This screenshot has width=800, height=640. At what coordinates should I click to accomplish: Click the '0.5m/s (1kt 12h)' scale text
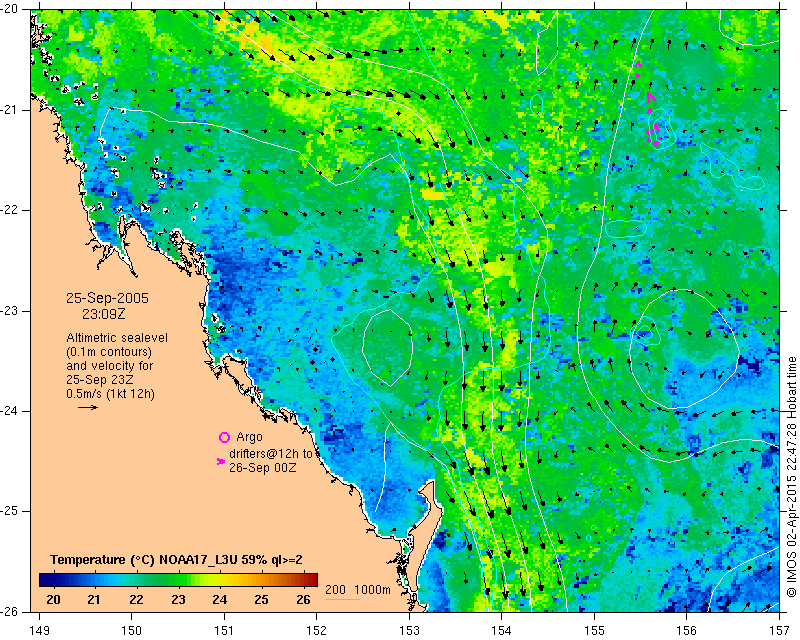pos(110,394)
